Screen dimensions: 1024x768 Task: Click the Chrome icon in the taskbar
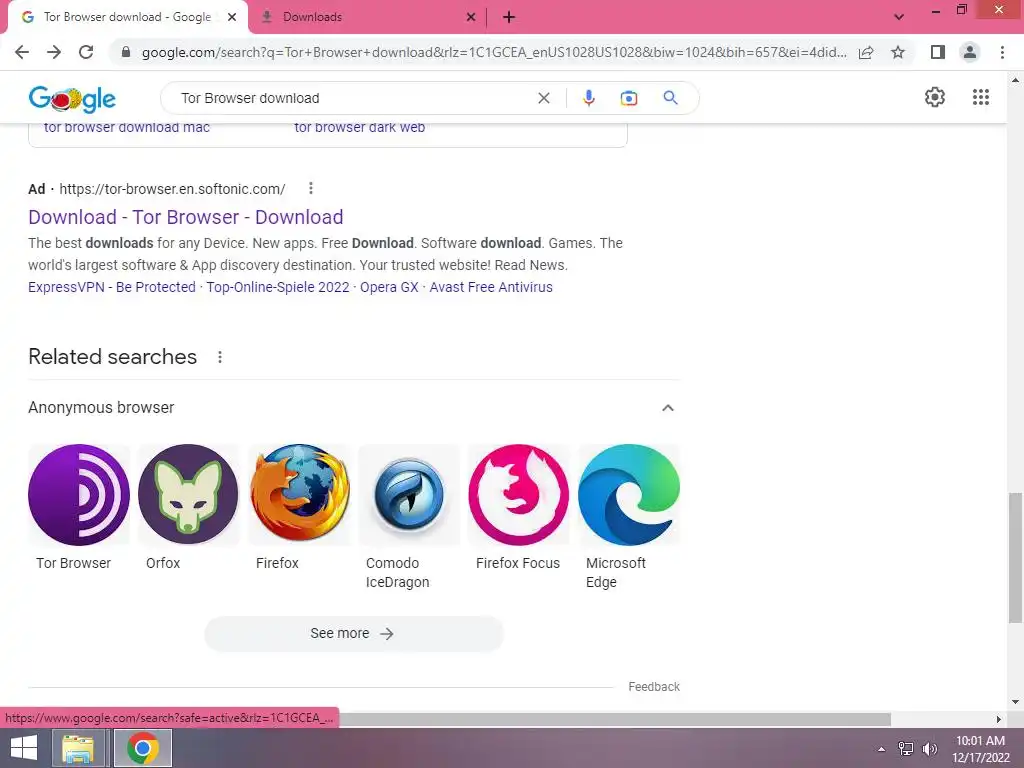[x=143, y=748]
